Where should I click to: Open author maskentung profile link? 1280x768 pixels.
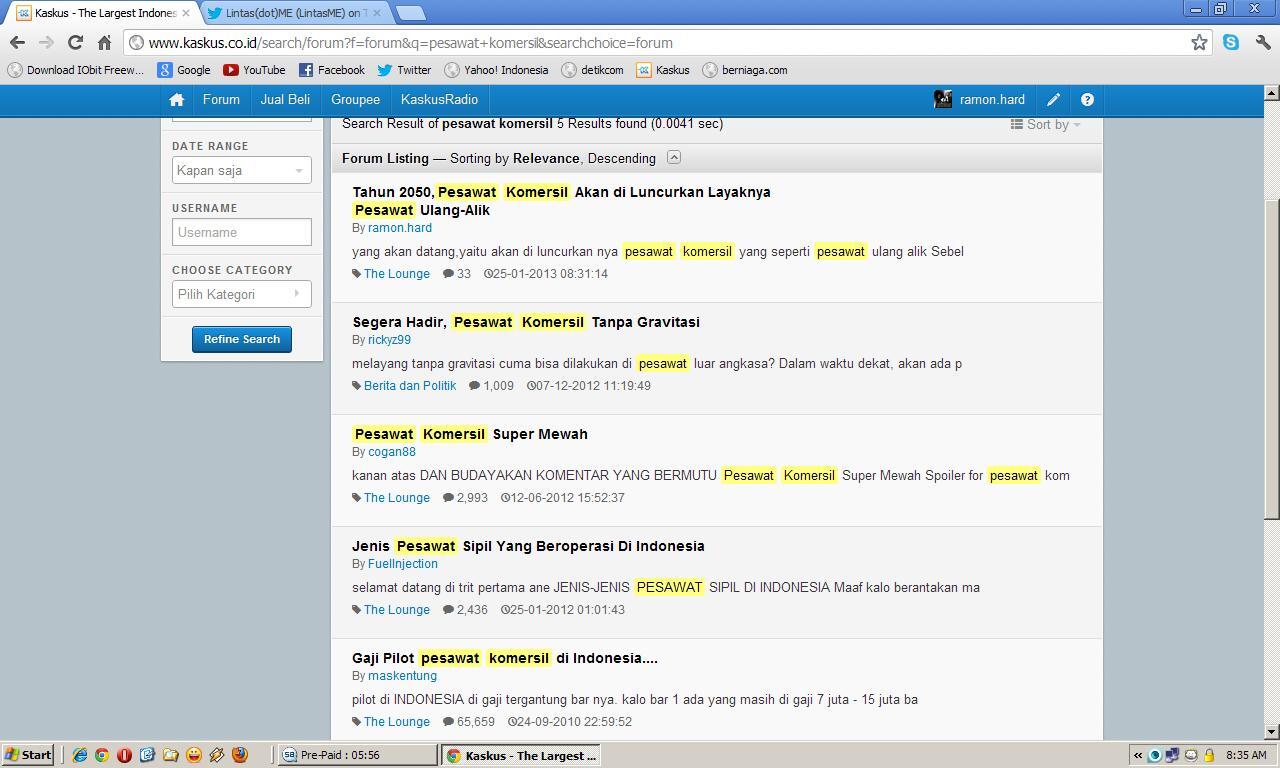tap(402, 676)
